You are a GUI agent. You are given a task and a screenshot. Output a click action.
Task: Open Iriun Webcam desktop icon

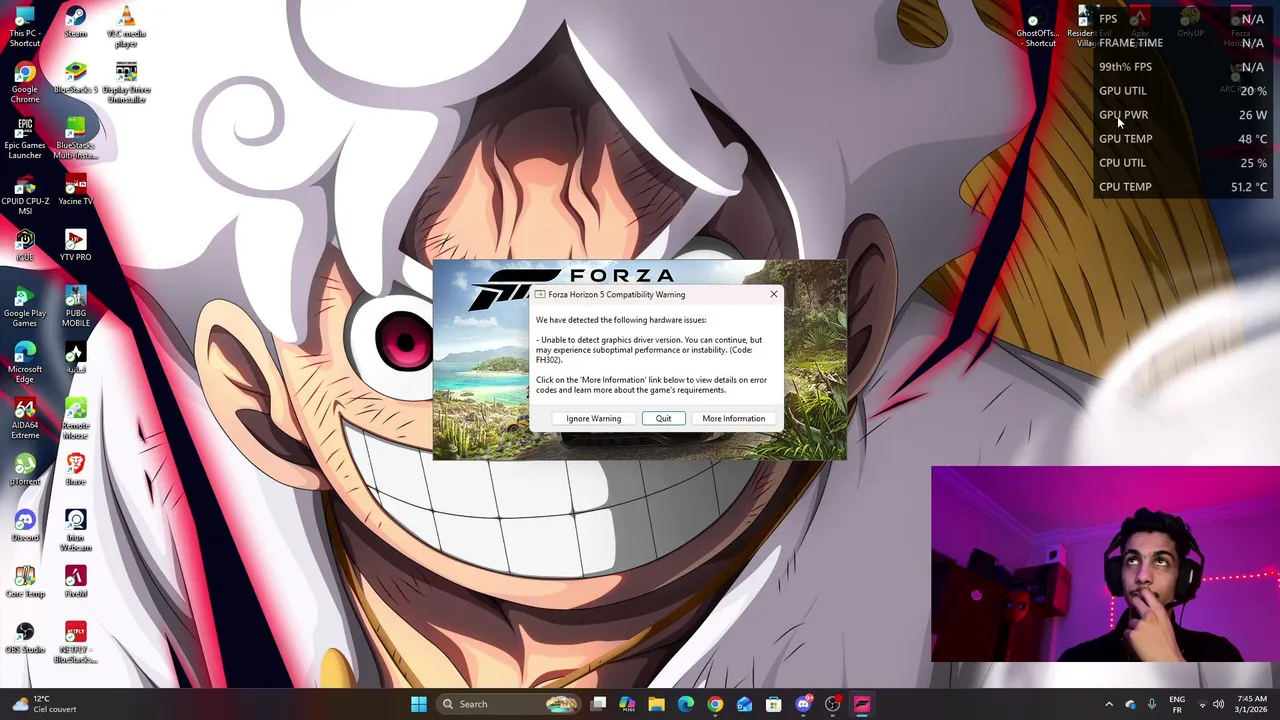[x=75, y=531]
